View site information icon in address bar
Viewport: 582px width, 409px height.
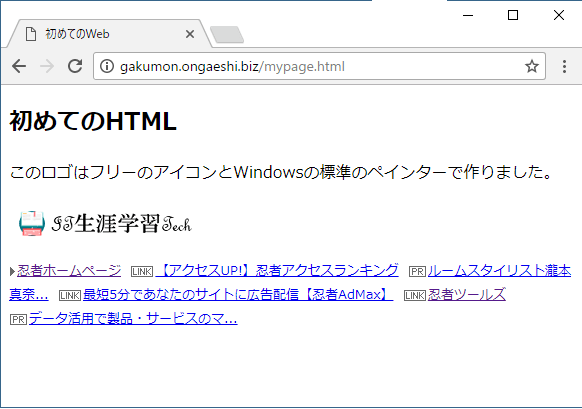coord(107,66)
